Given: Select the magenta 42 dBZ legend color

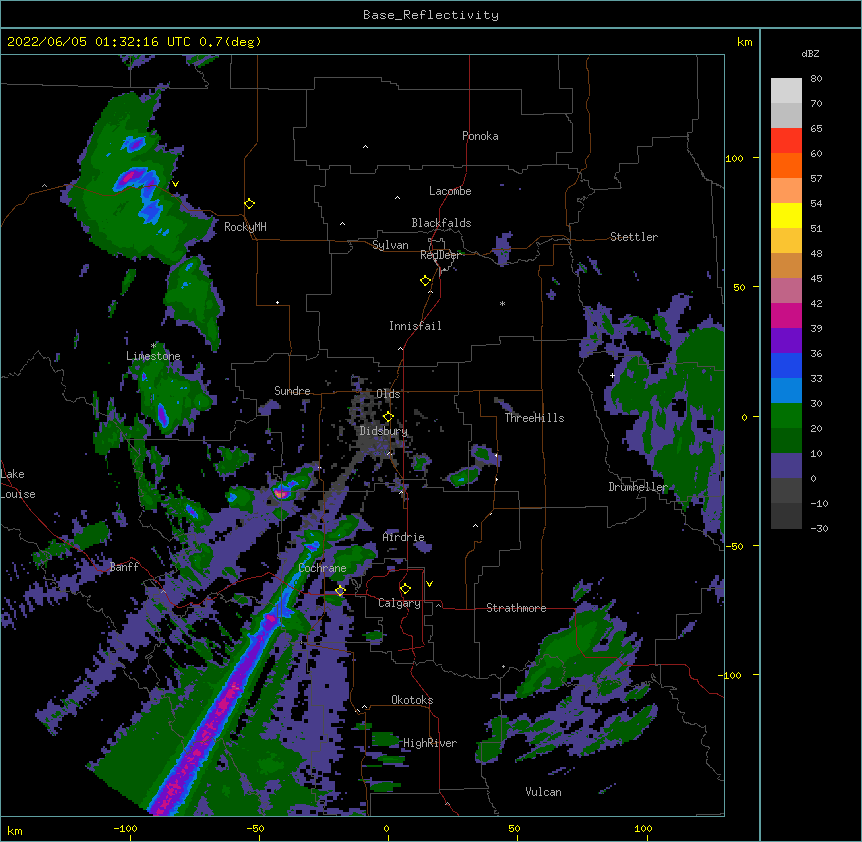Looking at the screenshot, I should (786, 315).
